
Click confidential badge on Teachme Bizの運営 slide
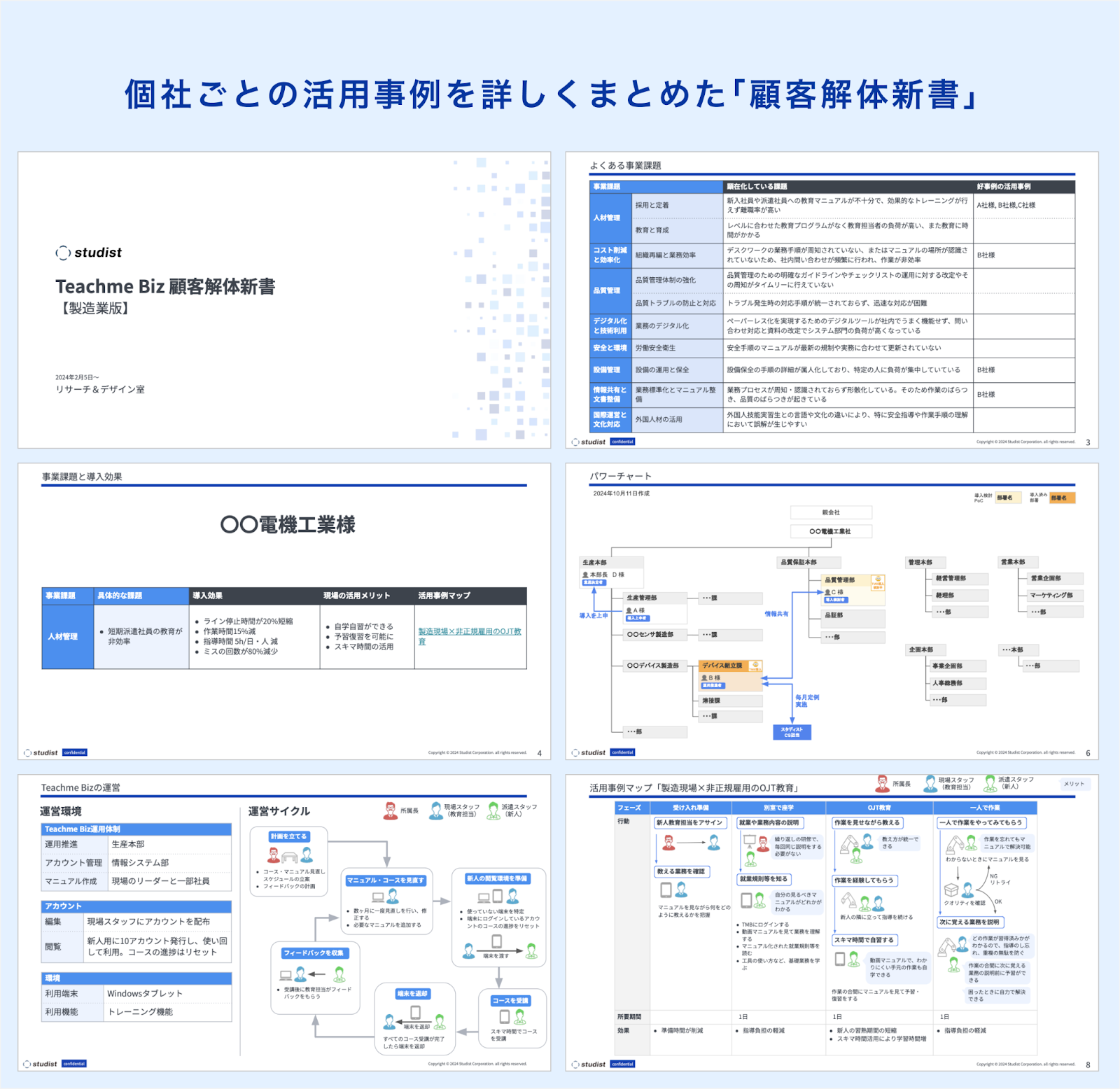[74, 1064]
